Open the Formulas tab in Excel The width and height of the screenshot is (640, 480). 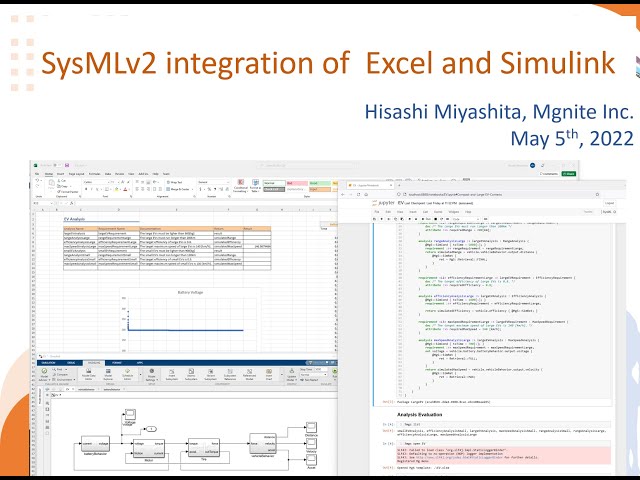(x=94, y=174)
